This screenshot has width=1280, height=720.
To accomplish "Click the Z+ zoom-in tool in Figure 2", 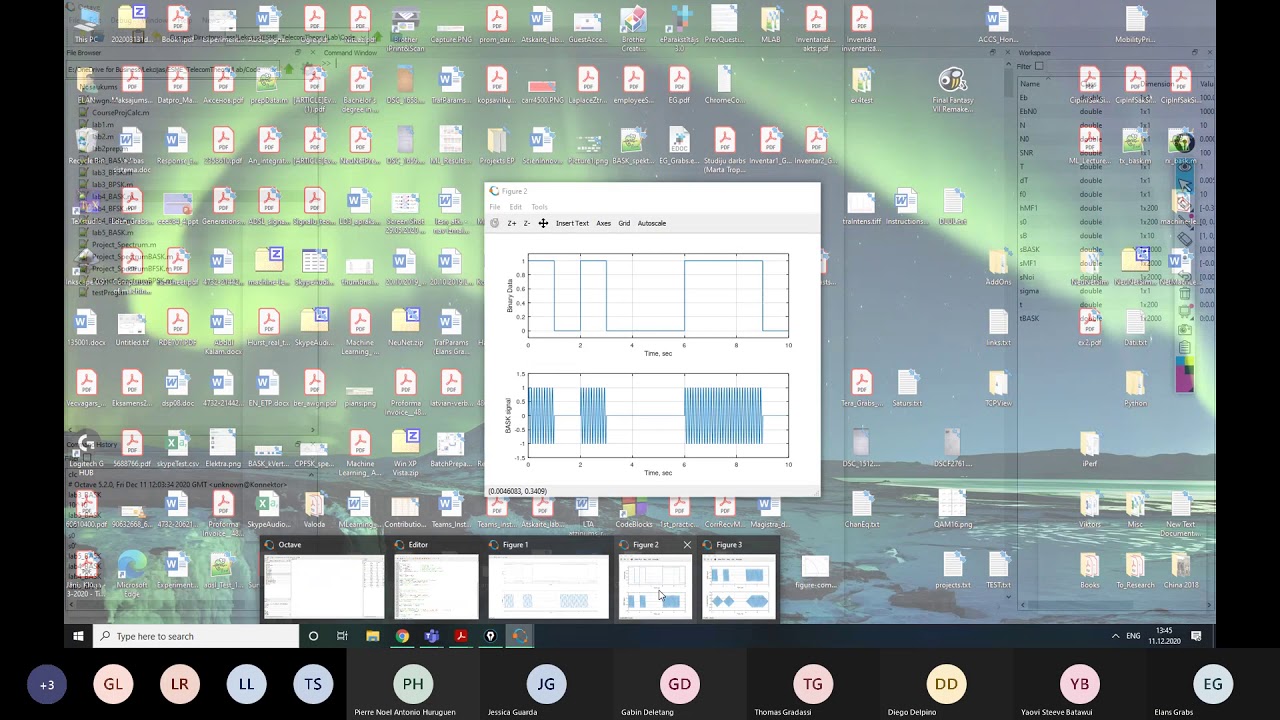I will [511, 223].
